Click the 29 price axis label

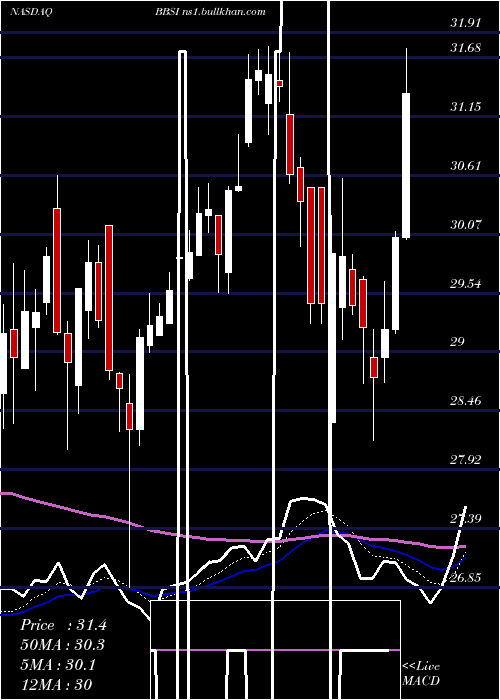(x=458, y=342)
